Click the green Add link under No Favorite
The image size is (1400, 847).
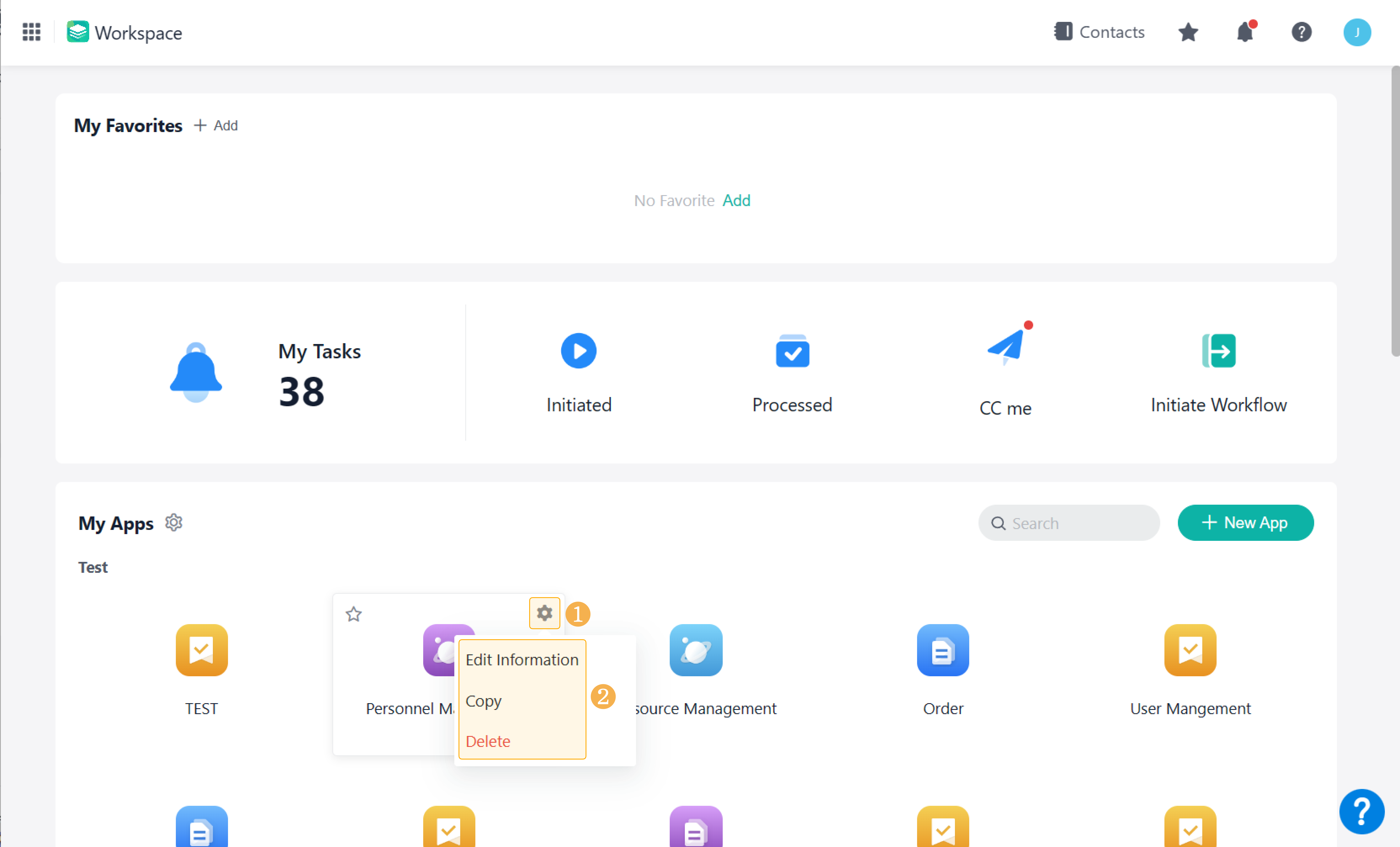point(736,201)
